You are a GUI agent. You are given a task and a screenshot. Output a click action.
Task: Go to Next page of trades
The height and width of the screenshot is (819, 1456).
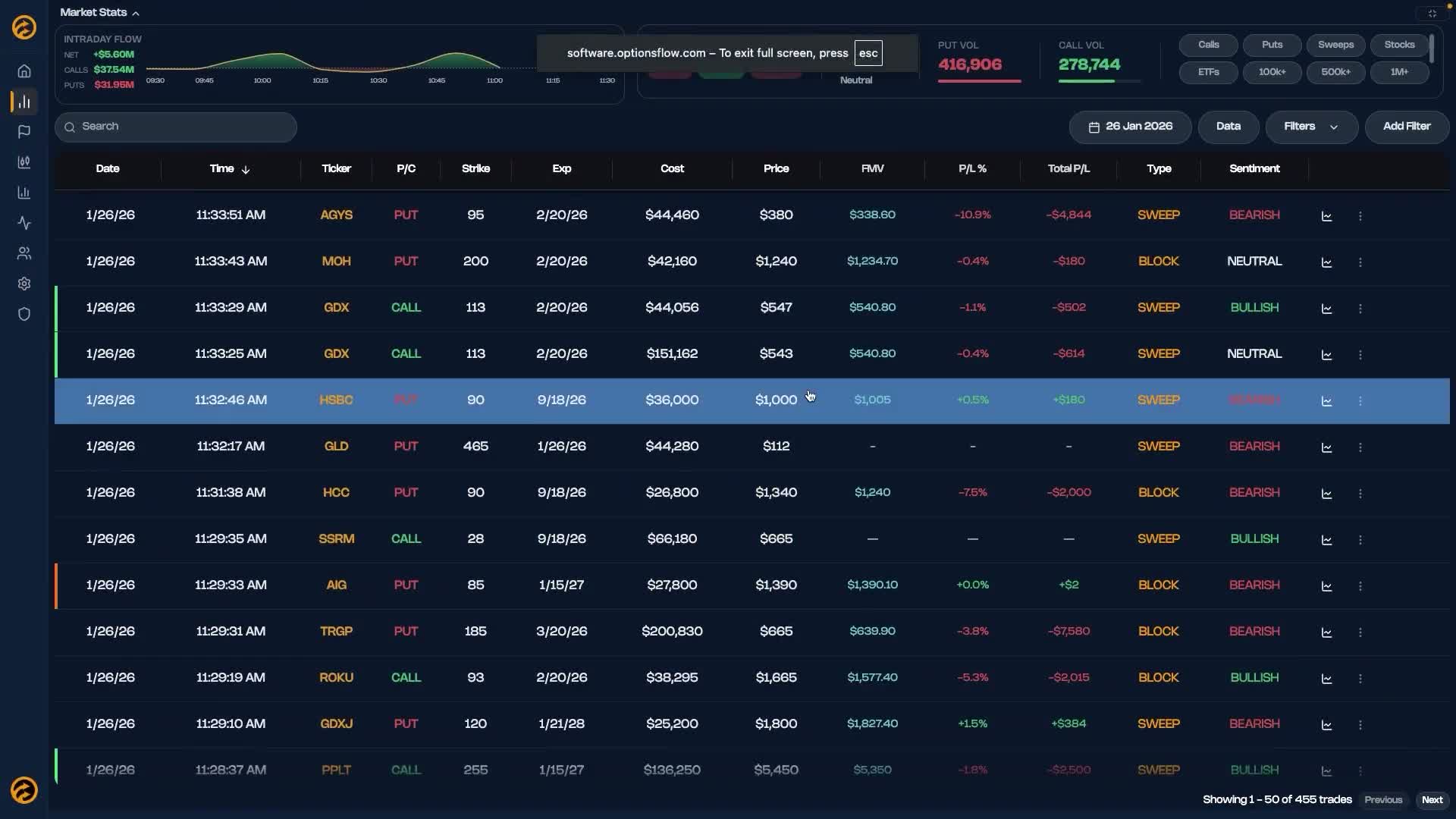pyautogui.click(x=1432, y=800)
